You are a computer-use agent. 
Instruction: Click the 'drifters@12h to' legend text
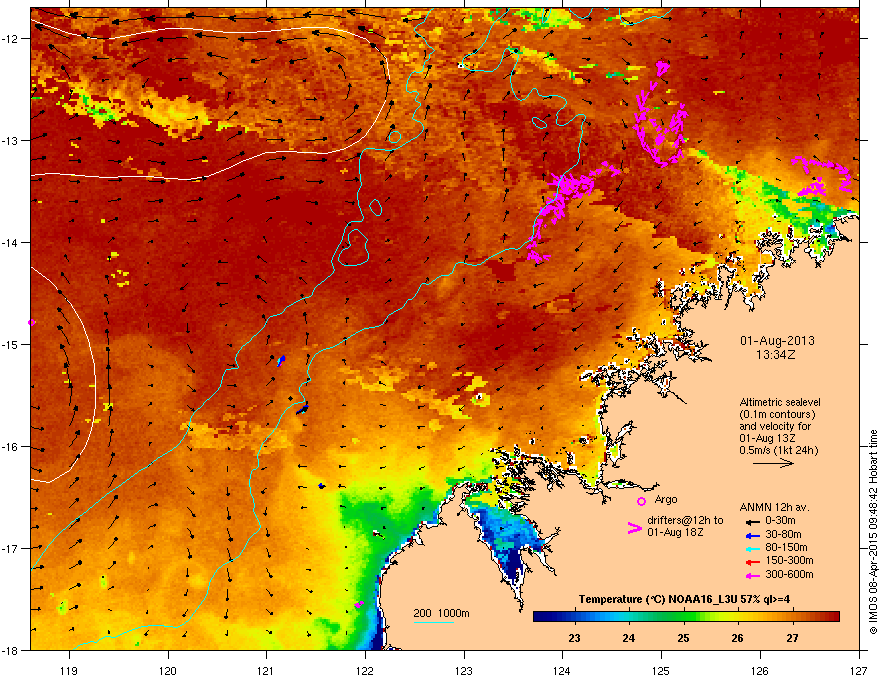(x=685, y=521)
